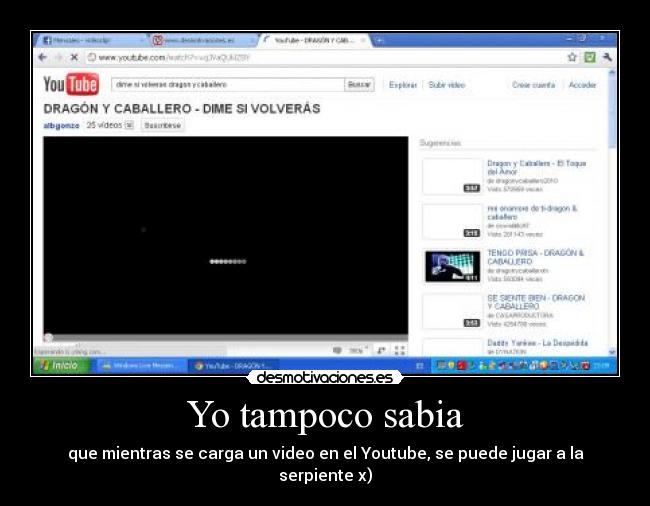Click thumbnail for El Toque del Amor
650x506 pixels.
(452, 176)
